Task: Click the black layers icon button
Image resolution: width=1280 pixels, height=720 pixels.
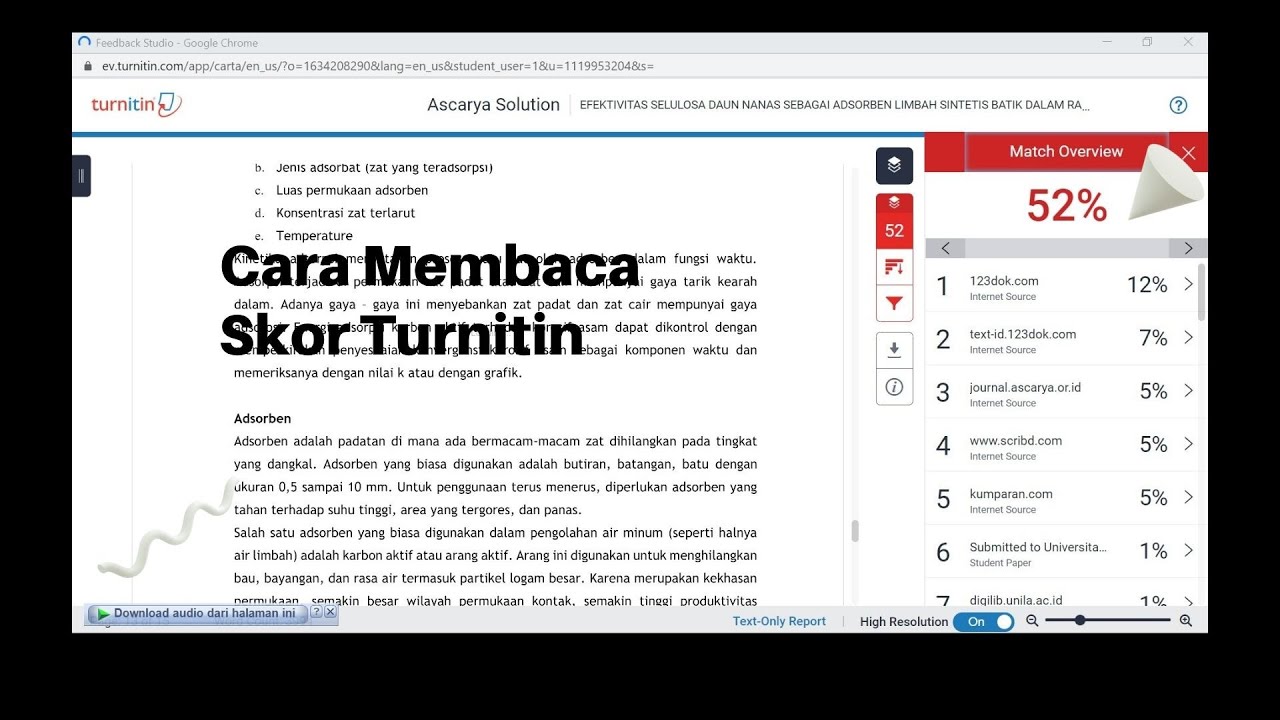Action: [x=894, y=166]
